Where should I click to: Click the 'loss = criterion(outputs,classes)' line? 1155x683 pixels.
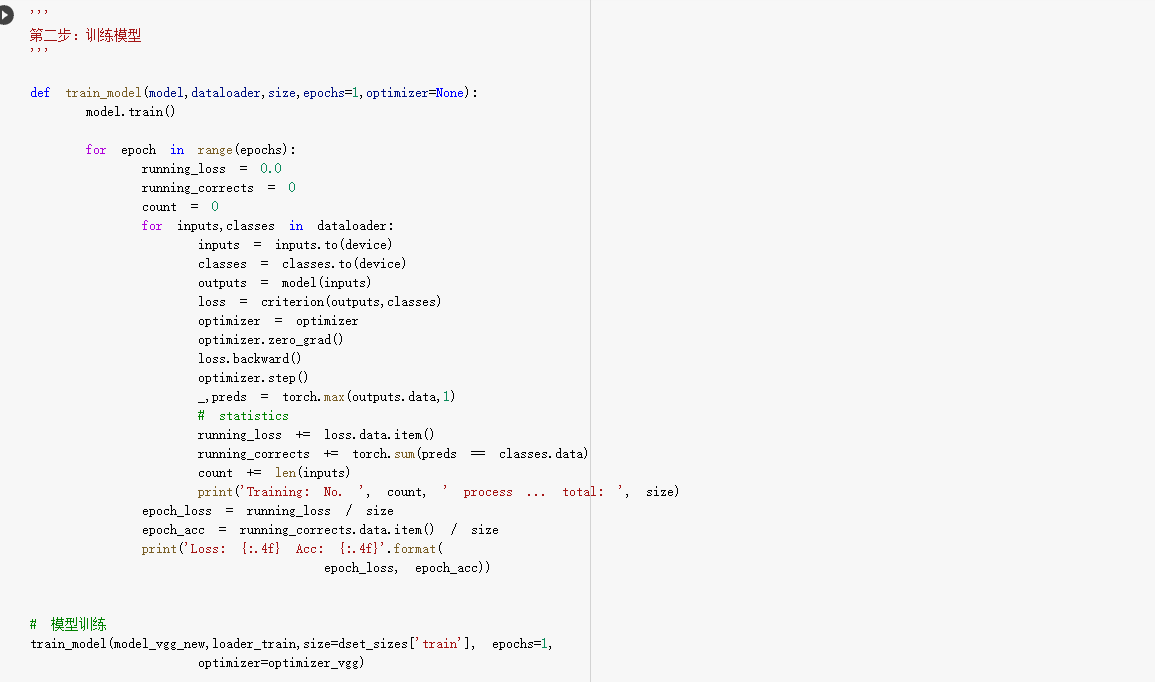319,302
